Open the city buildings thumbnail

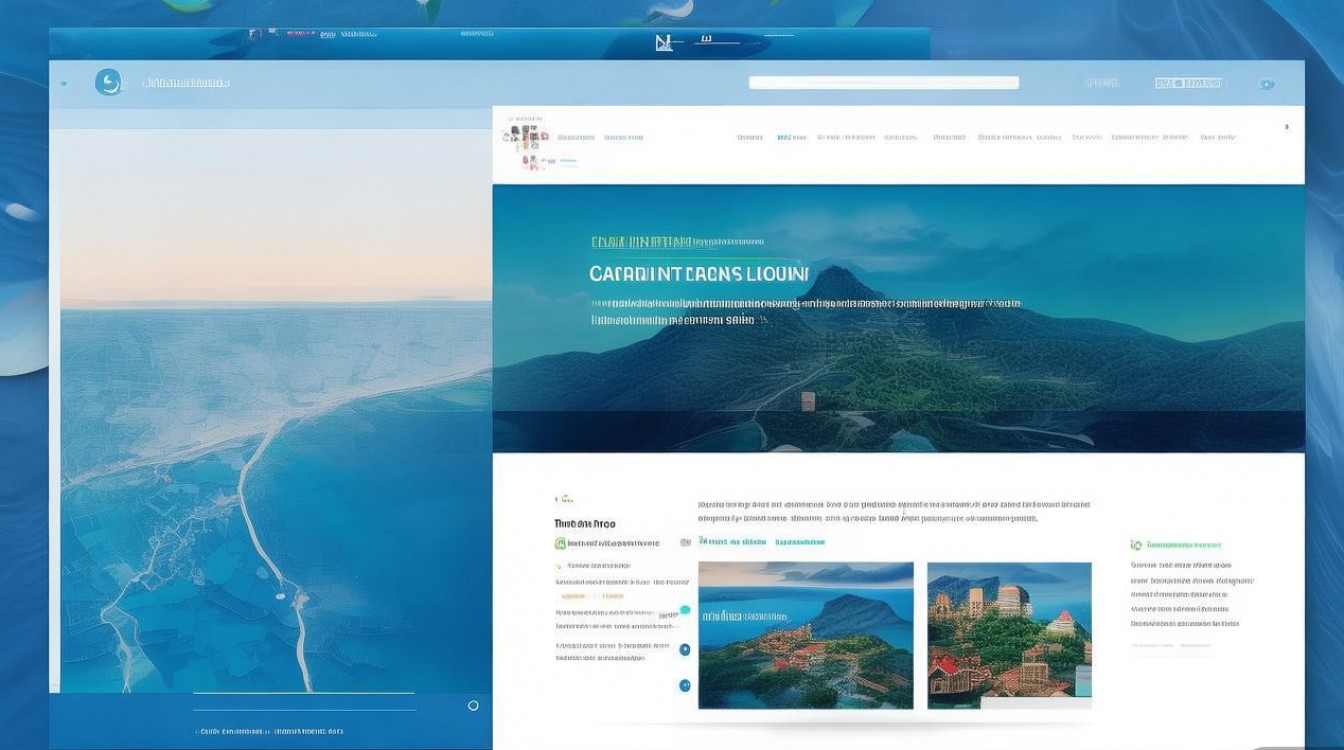pyautogui.click(x=1009, y=635)
